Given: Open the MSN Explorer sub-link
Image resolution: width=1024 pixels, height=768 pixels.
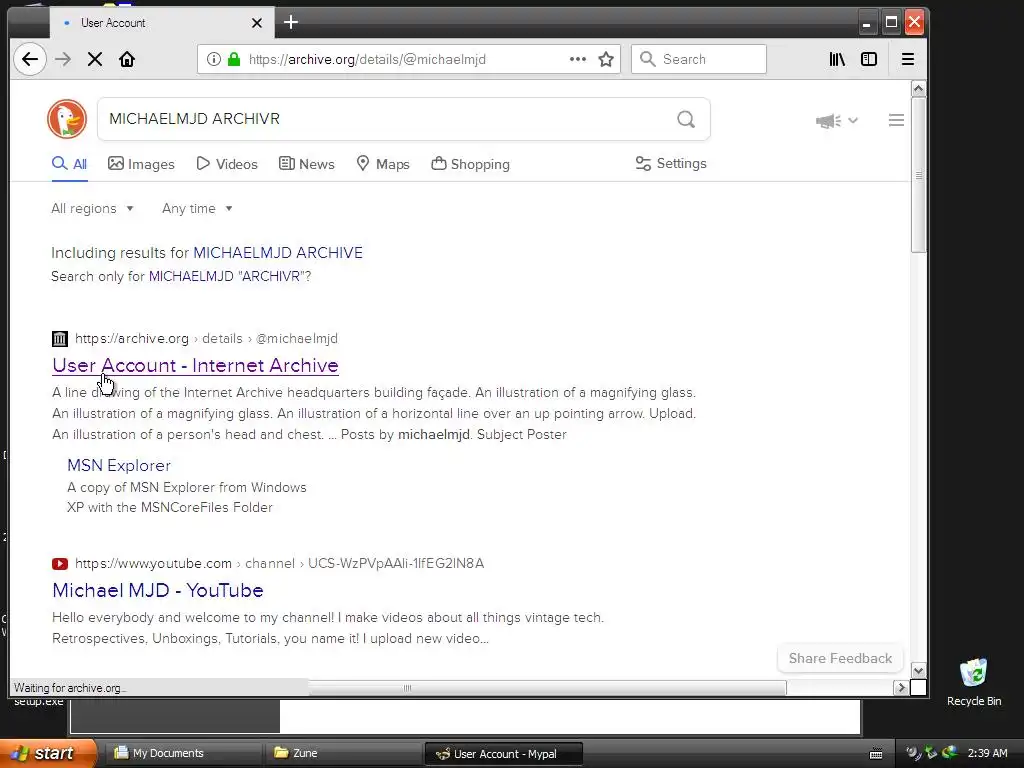Looking at the screenshot, I should coord(119,466).
